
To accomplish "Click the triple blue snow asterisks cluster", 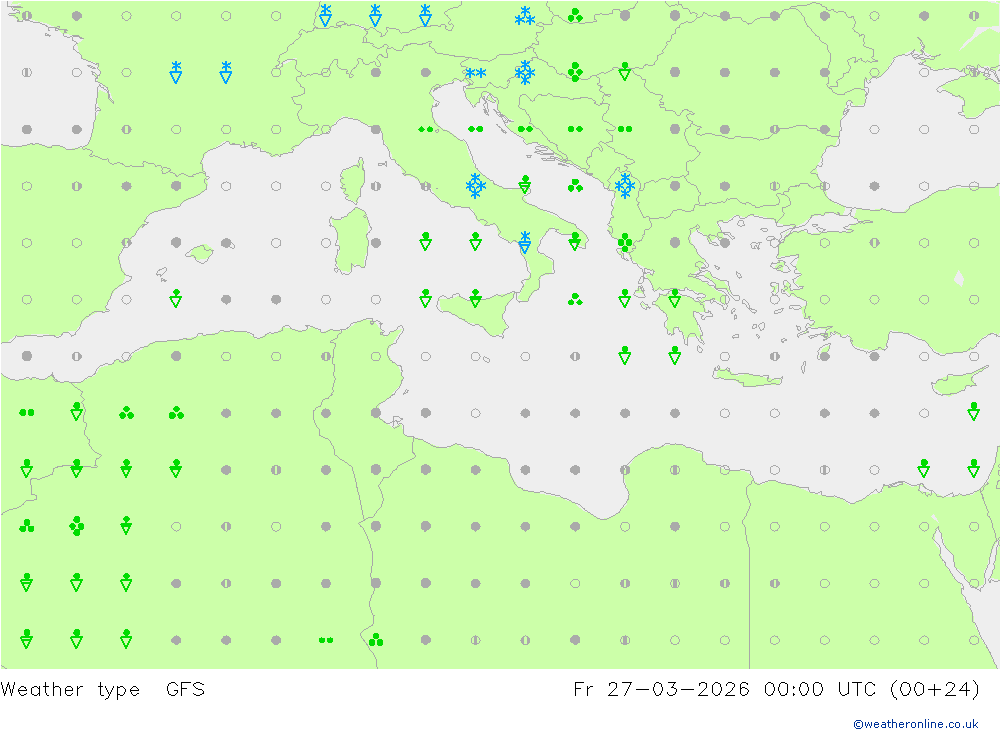I will click(525, 17).
